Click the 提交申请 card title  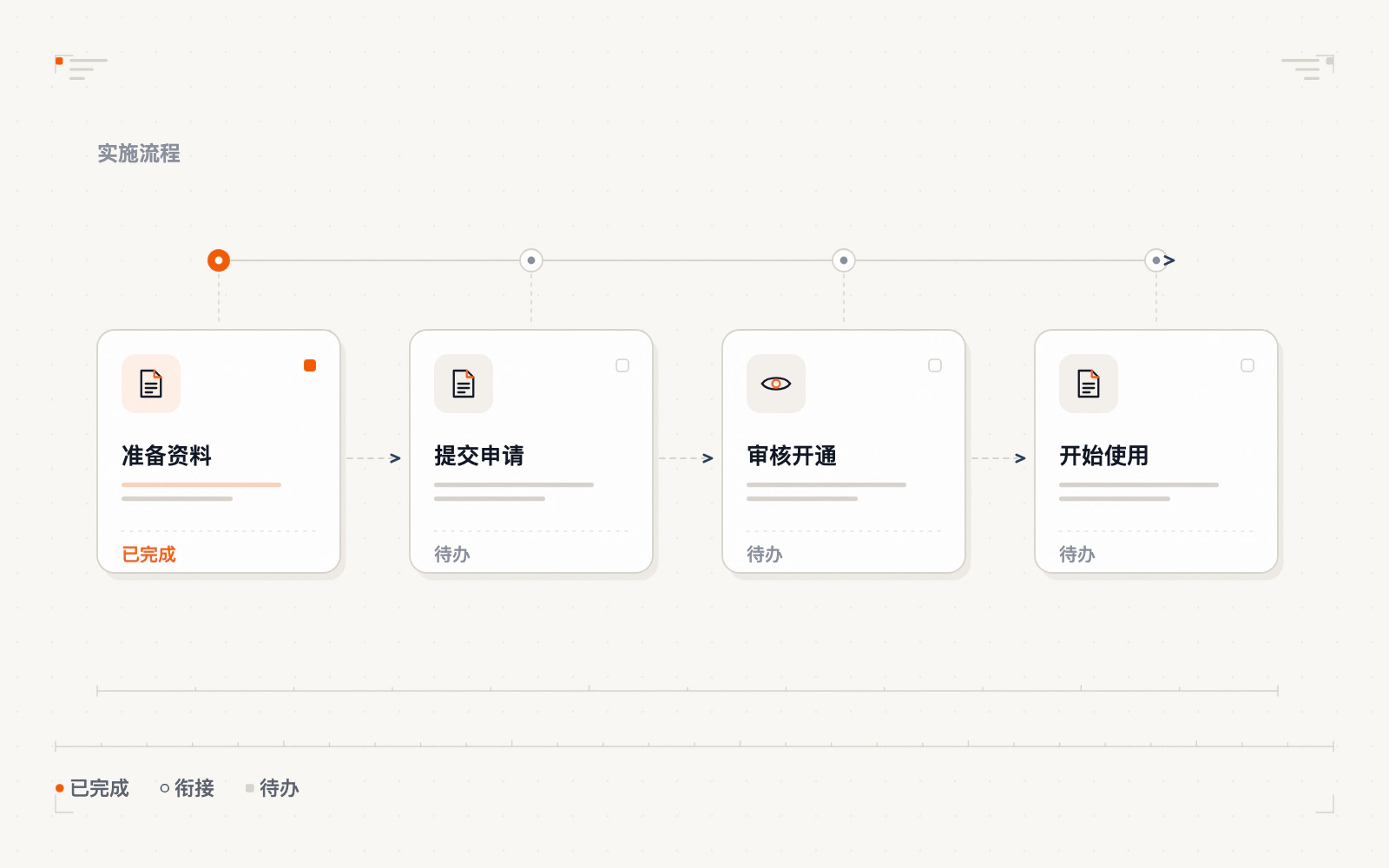pyautogui.click(x=479, y=456)
